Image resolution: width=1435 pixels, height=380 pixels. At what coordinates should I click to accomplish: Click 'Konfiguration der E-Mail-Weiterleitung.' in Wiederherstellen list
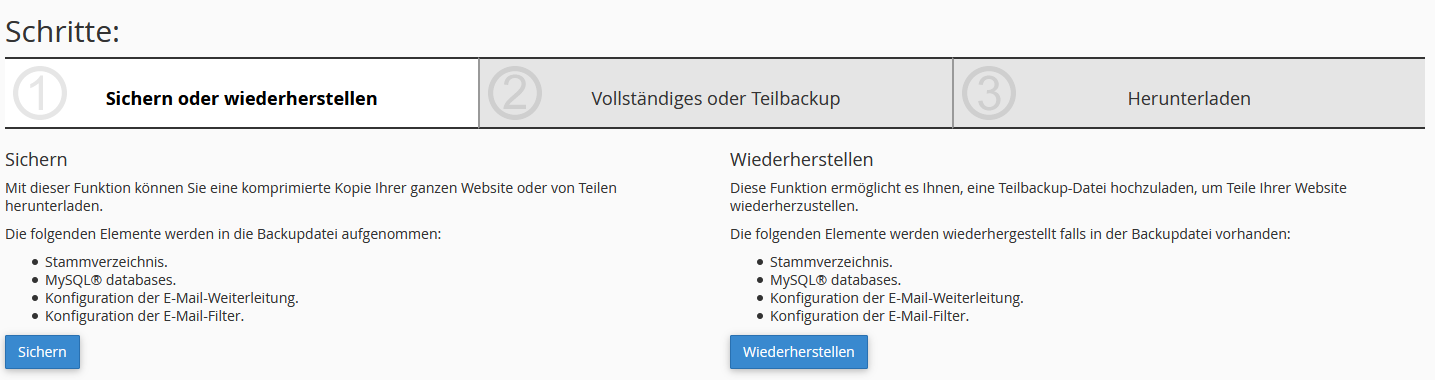(x=897, y=298)
